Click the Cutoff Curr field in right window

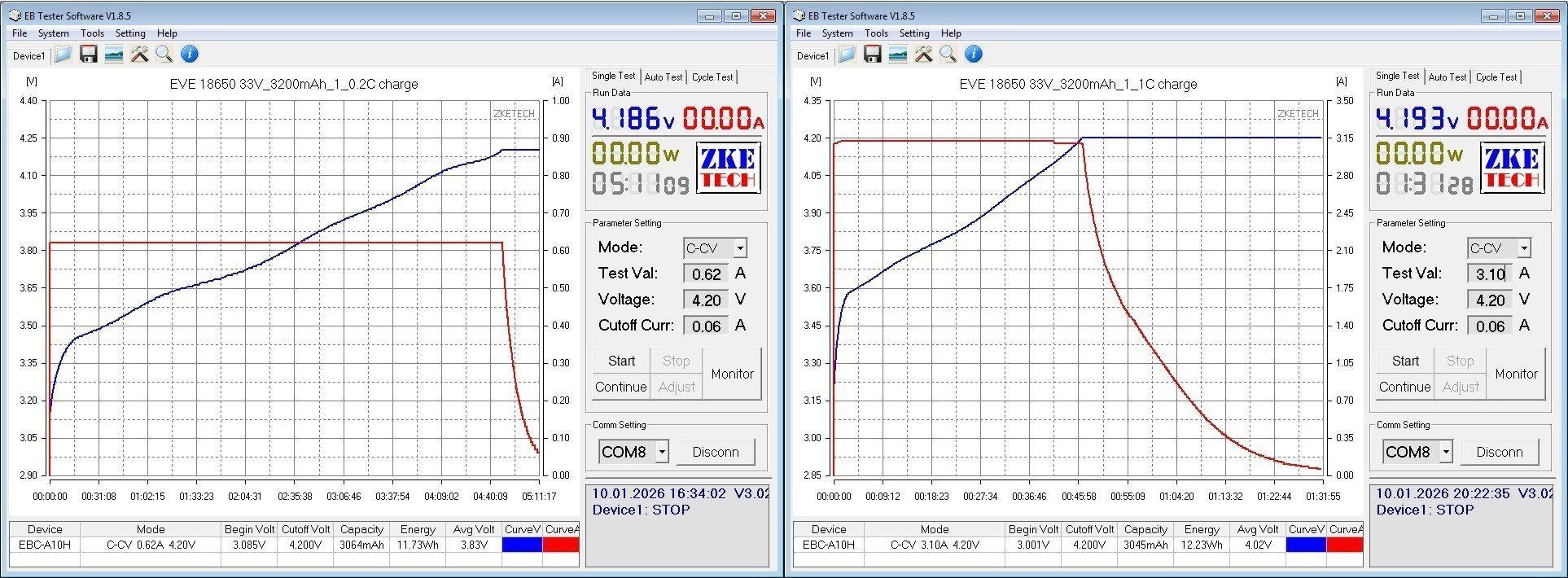click(1490, 326)
